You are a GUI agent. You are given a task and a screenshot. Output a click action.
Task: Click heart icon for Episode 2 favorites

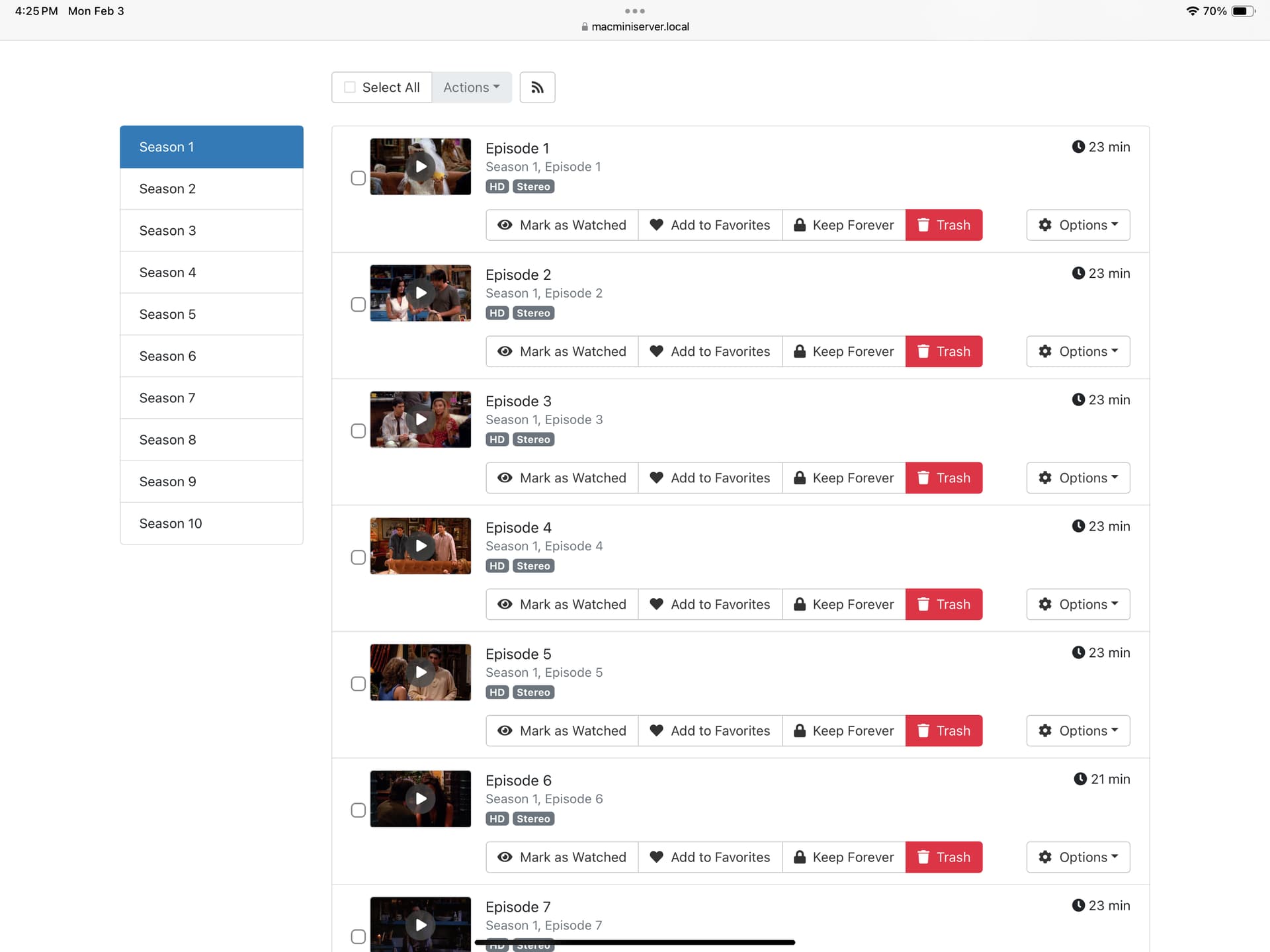[656, 351]
